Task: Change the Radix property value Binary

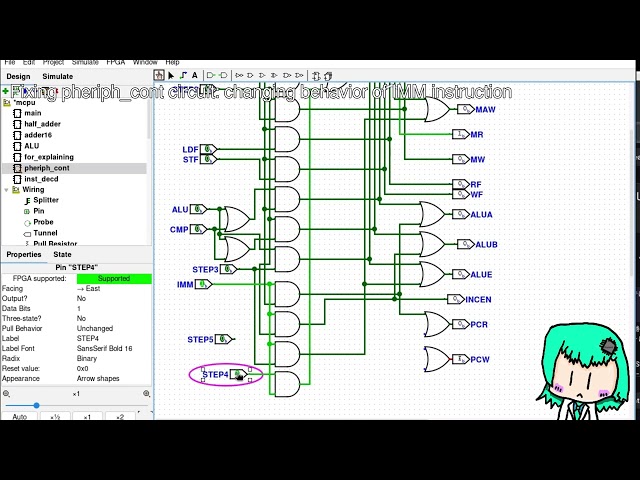Action: click(x=113, y=358)
